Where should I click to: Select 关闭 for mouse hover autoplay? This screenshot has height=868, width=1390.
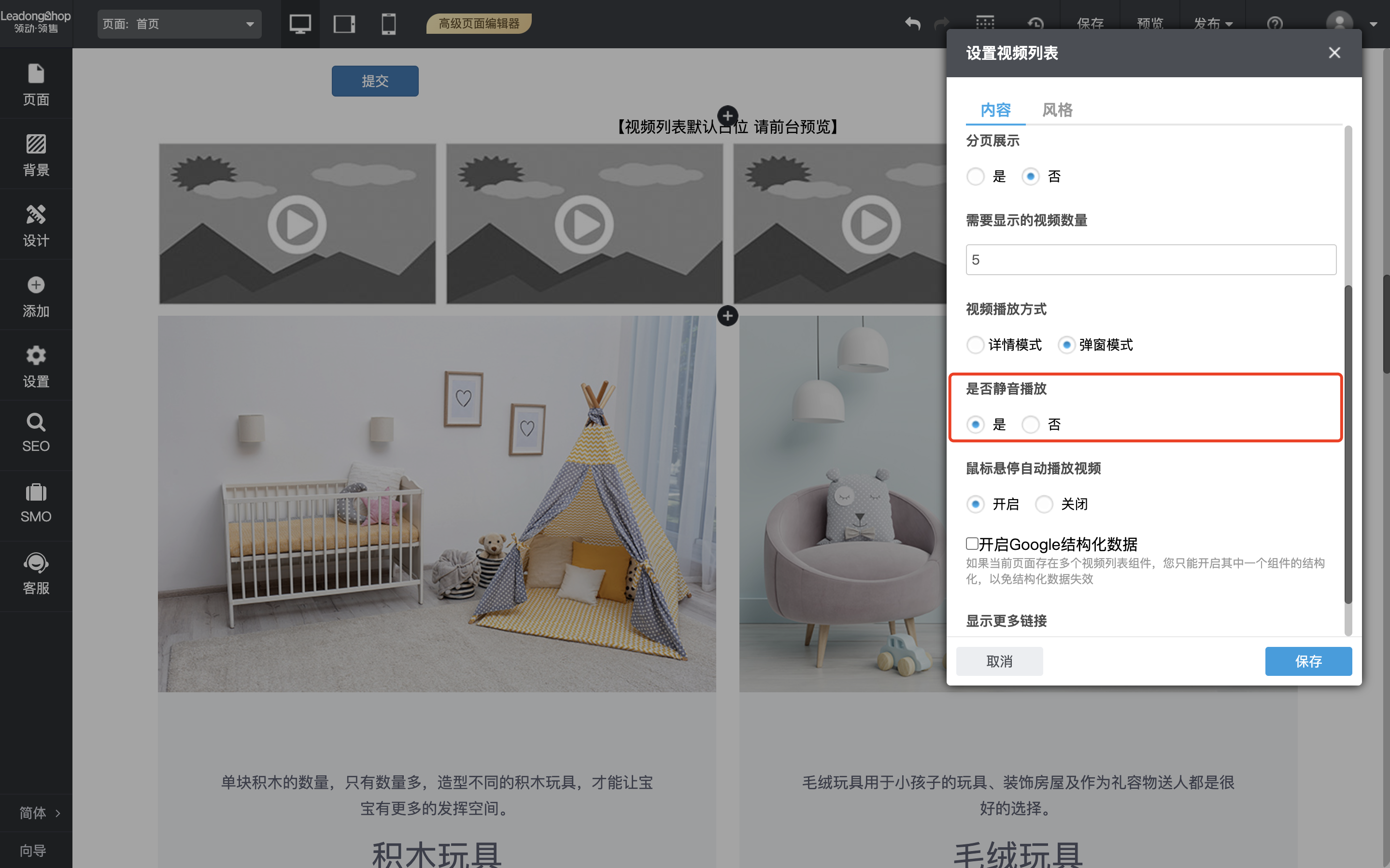[x=1044, y=504]
